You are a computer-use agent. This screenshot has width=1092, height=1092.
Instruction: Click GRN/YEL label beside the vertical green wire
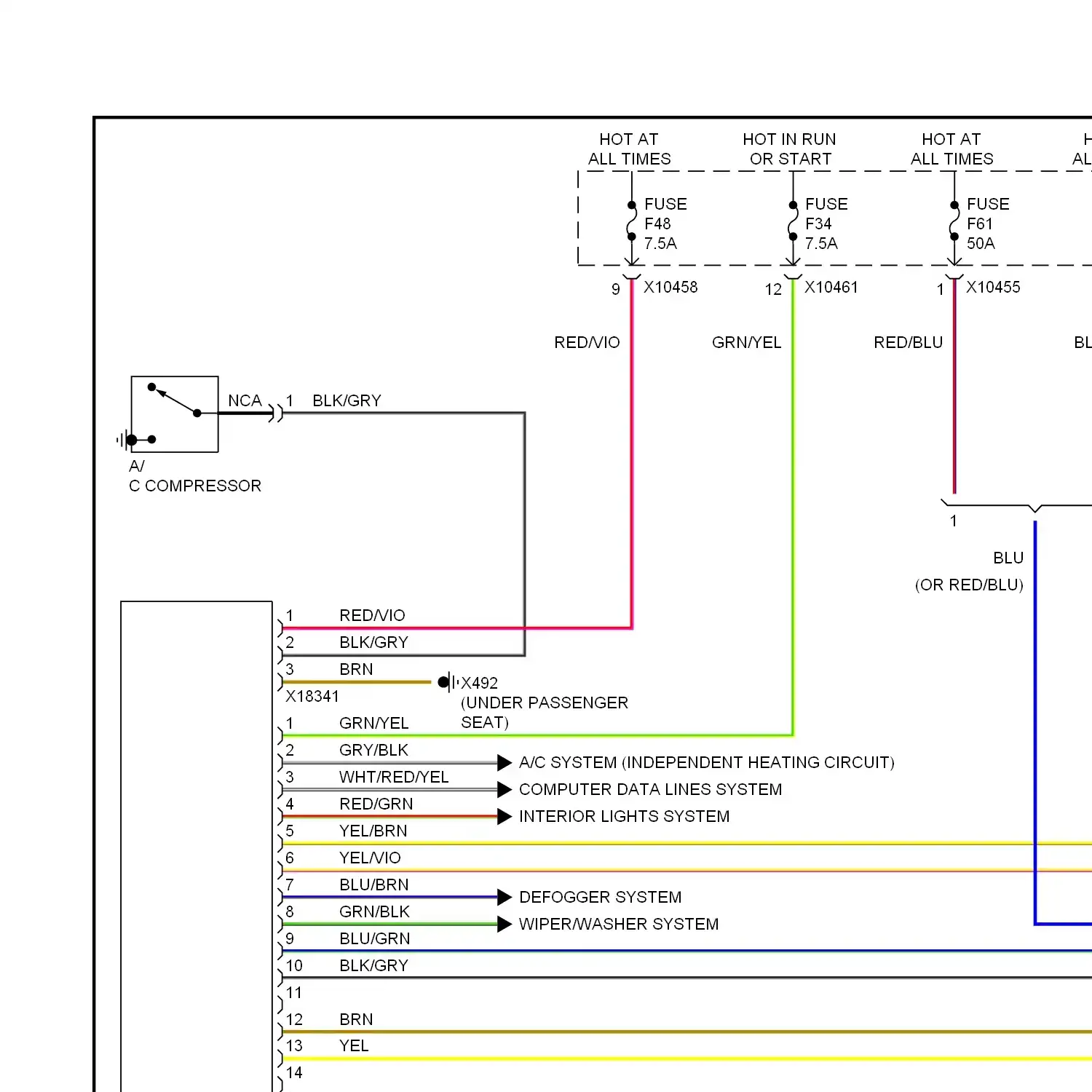746,342
